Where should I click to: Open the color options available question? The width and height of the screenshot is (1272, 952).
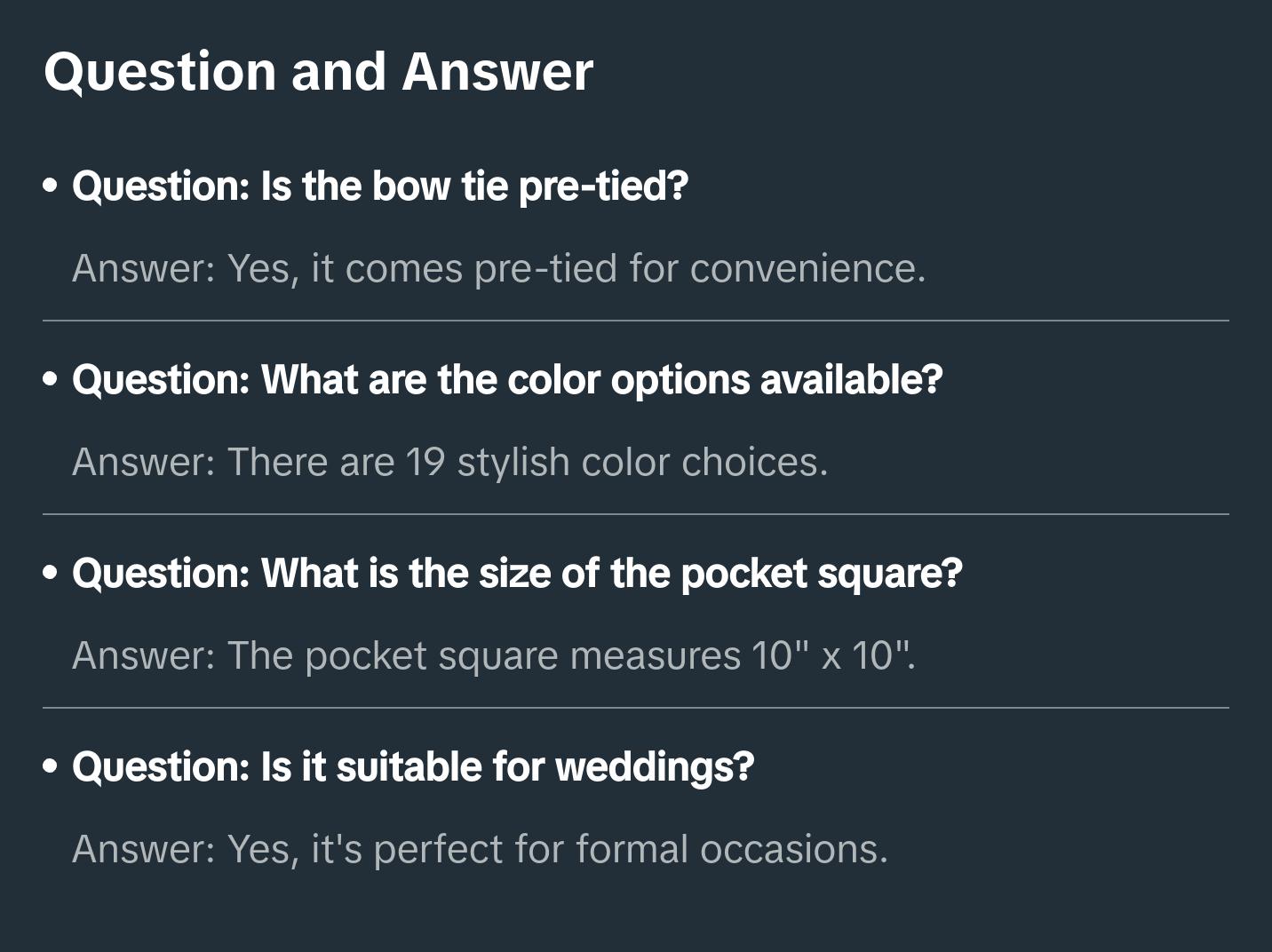[507, 380]
